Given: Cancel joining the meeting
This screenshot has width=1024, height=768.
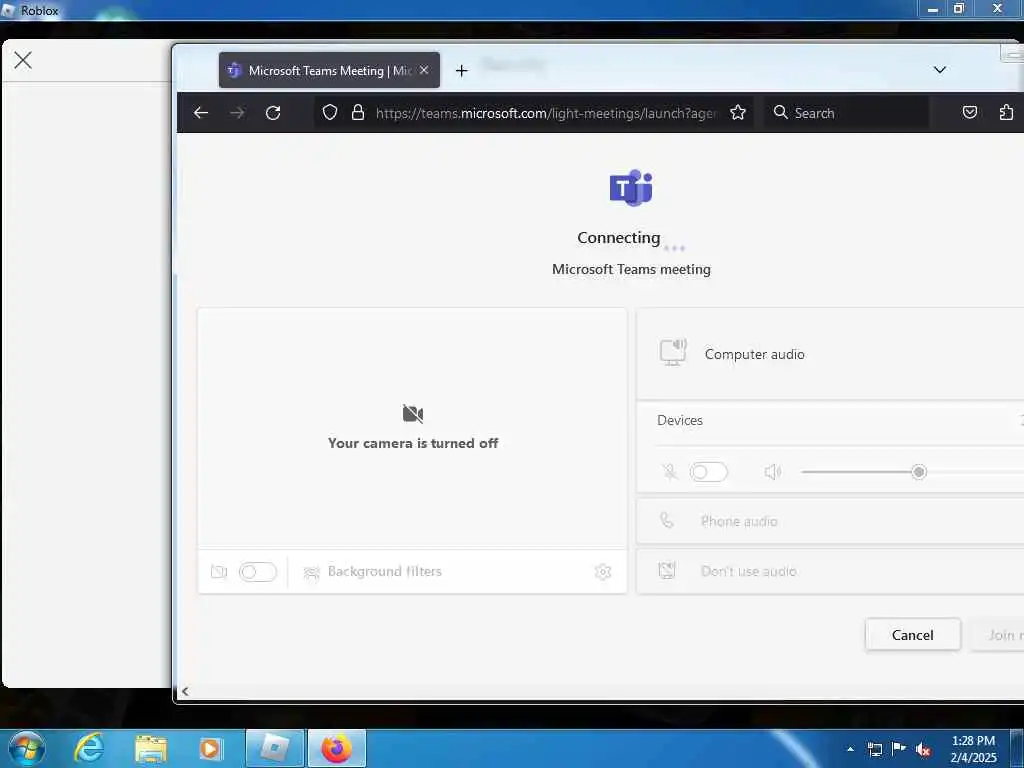Looking at the screenshot, I should [x=912, y=635].
